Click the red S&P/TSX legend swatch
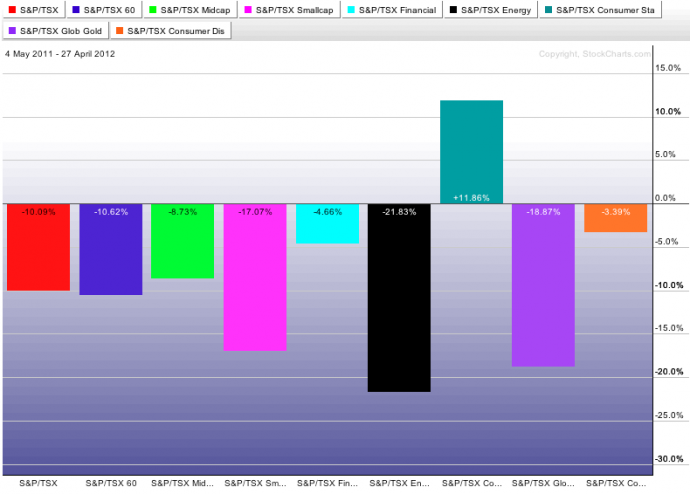The image size is (690, 494). pos(14,10)
